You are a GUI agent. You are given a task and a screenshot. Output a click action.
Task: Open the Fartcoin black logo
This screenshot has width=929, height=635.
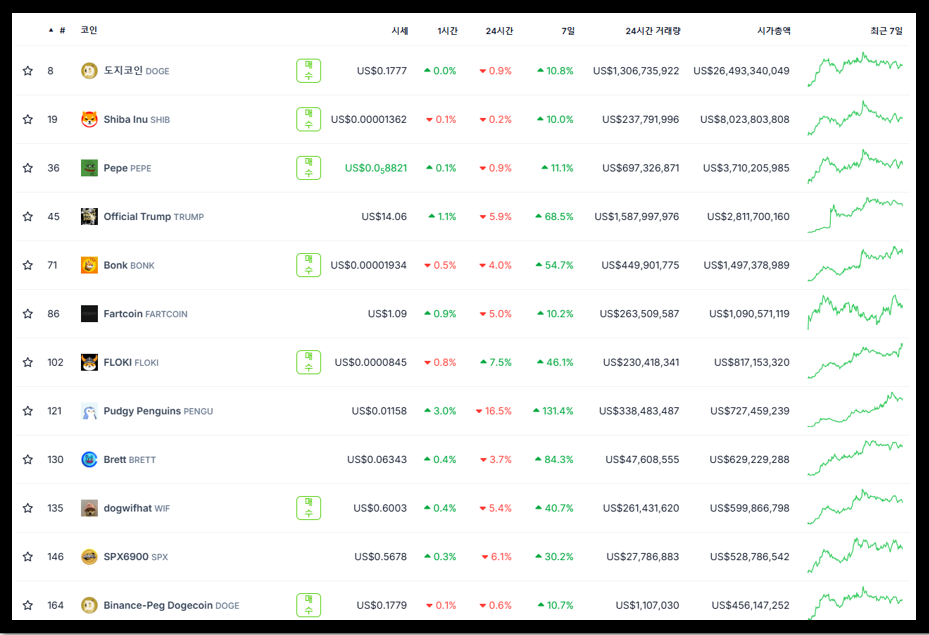(89, 314)
